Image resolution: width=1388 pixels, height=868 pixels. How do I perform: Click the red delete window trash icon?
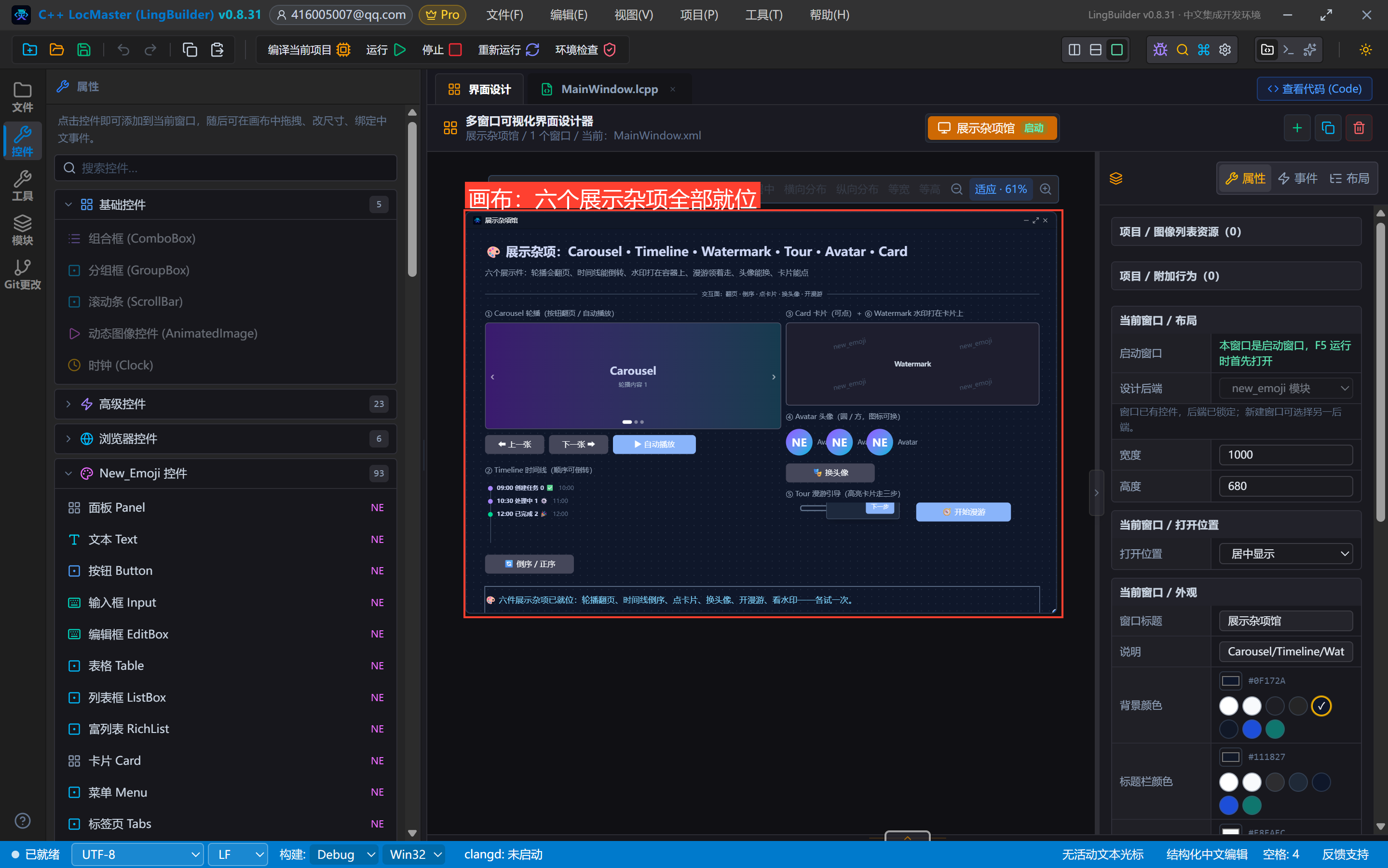(x=1359, y=128)
